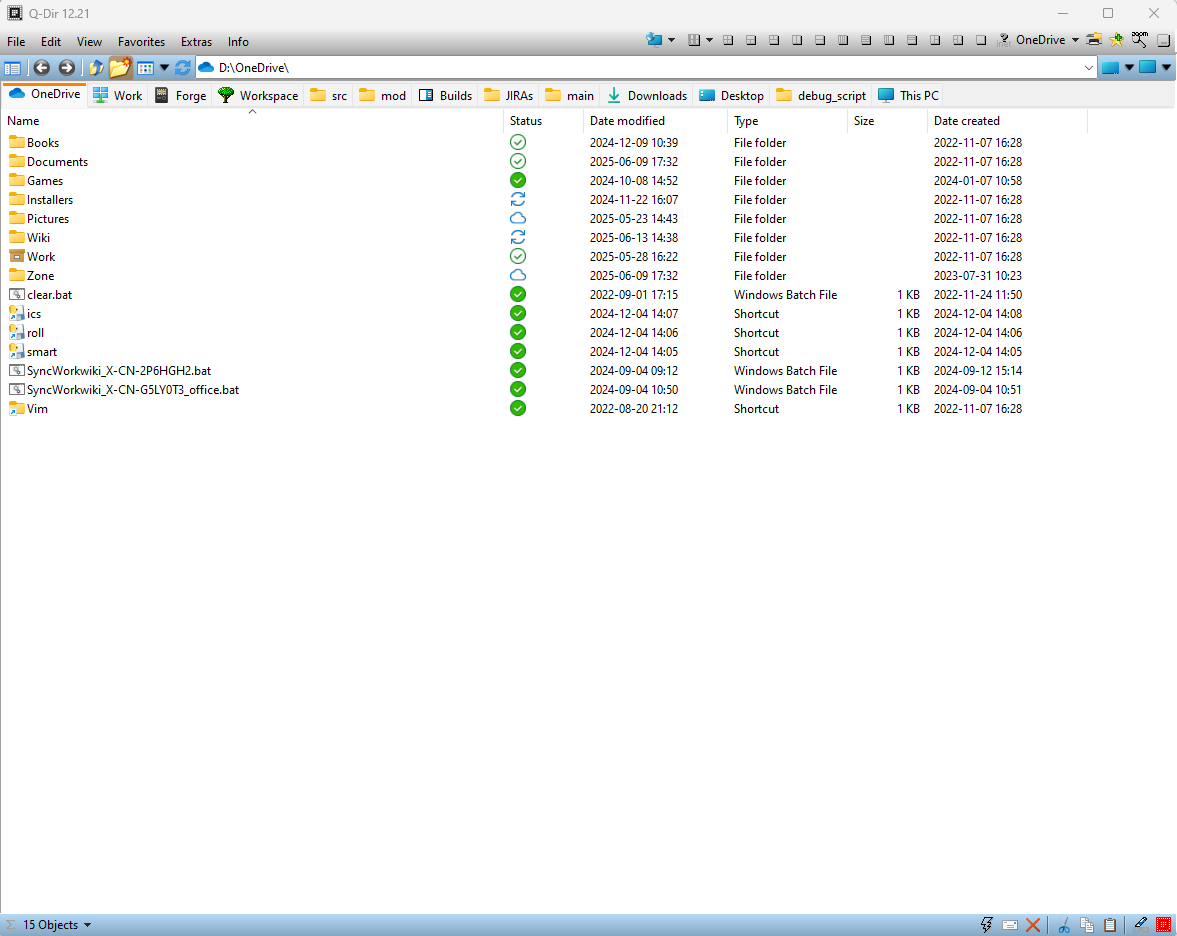
Task: Go up one folder level
Action: 96,68
